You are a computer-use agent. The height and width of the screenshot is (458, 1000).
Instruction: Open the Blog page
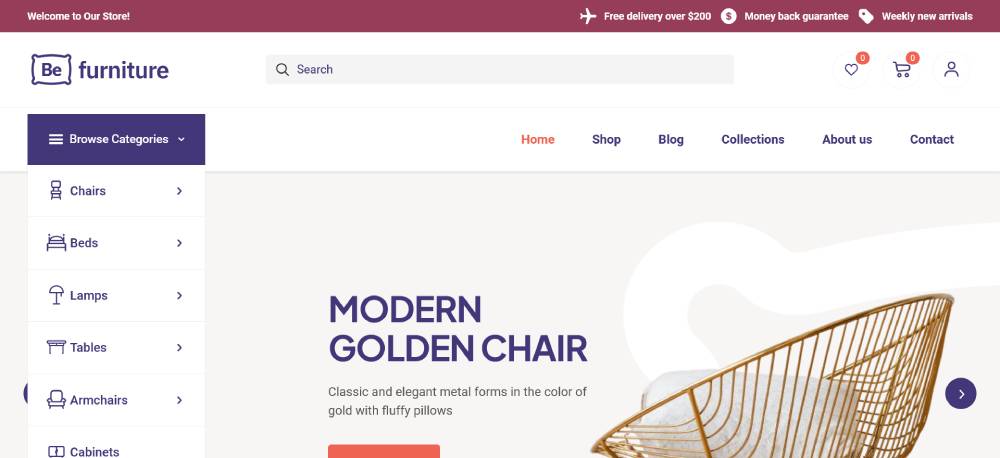(x=671, y=139)
